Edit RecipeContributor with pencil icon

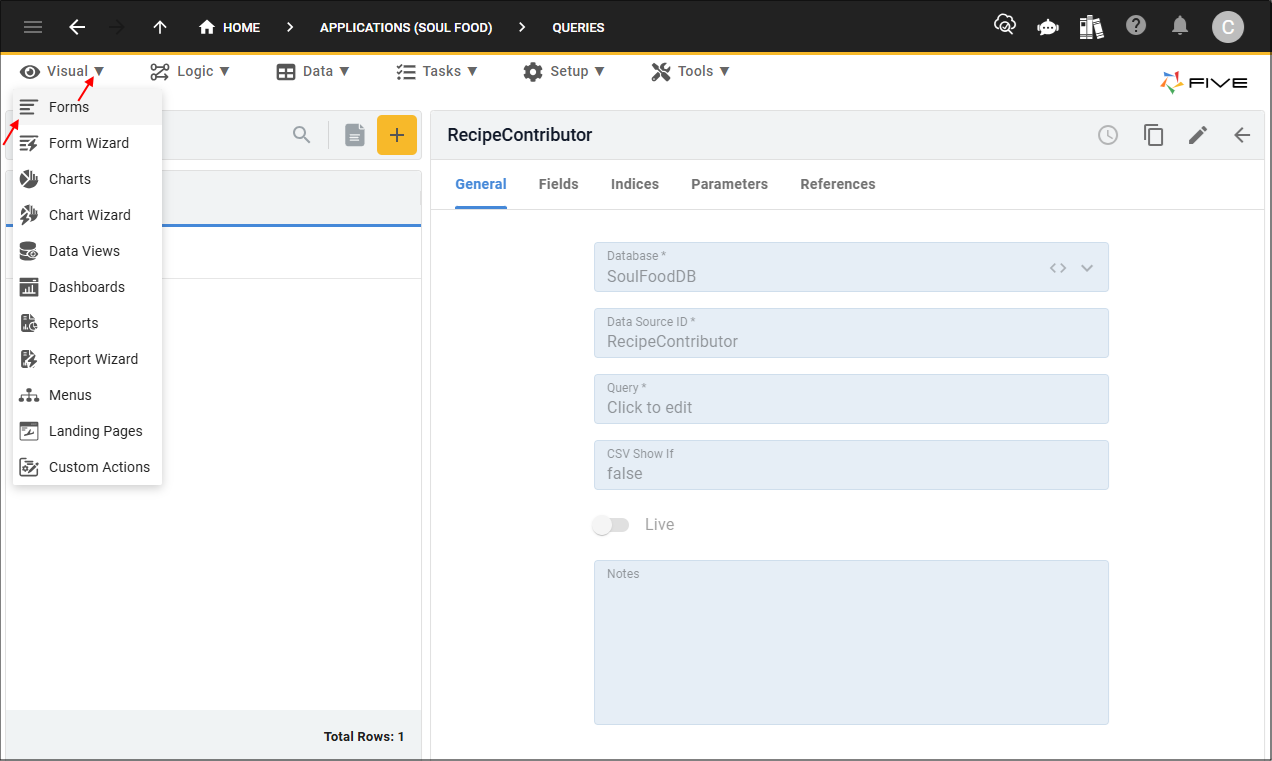pos(1198,135)
